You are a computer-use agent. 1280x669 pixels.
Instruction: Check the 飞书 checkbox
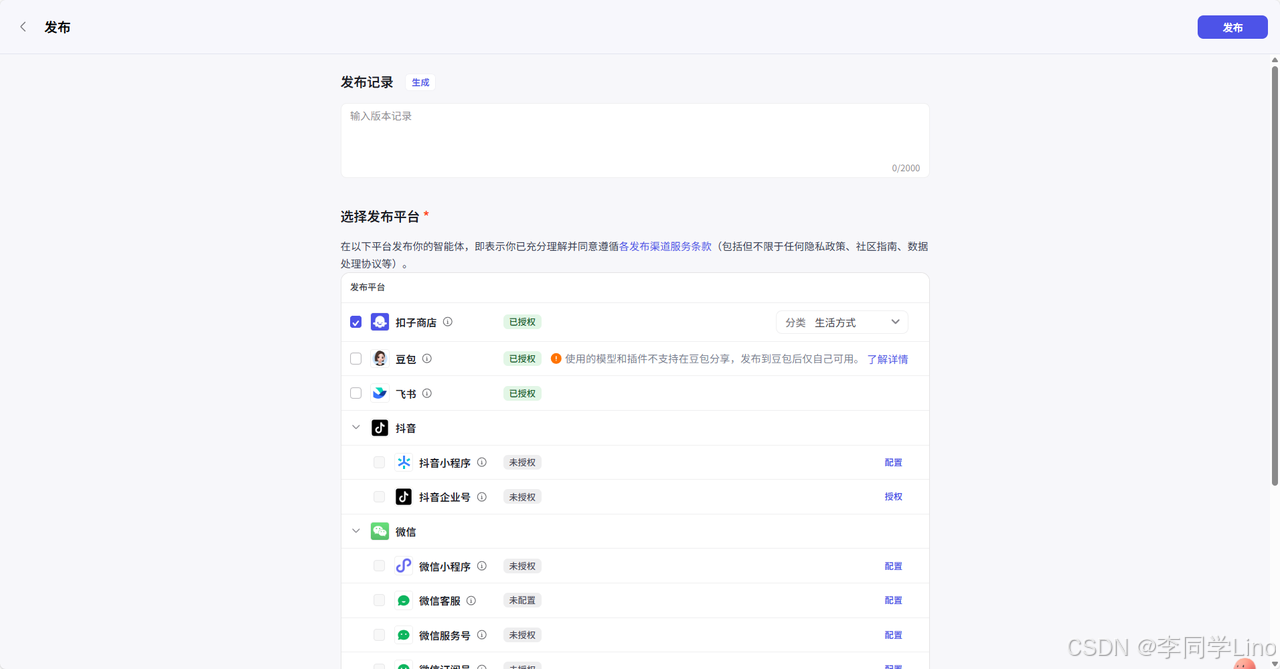[356, 393]
